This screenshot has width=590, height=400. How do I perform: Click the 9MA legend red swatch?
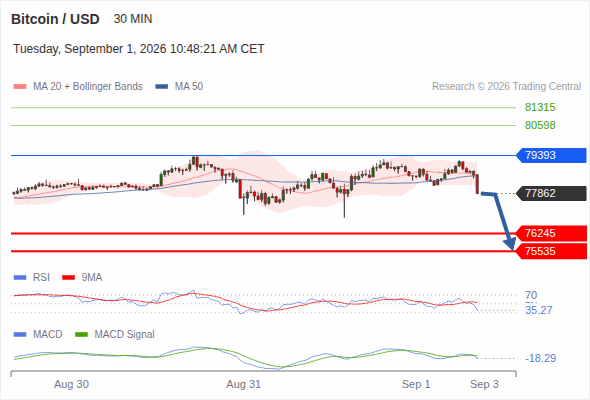click(x=68, y=278)
